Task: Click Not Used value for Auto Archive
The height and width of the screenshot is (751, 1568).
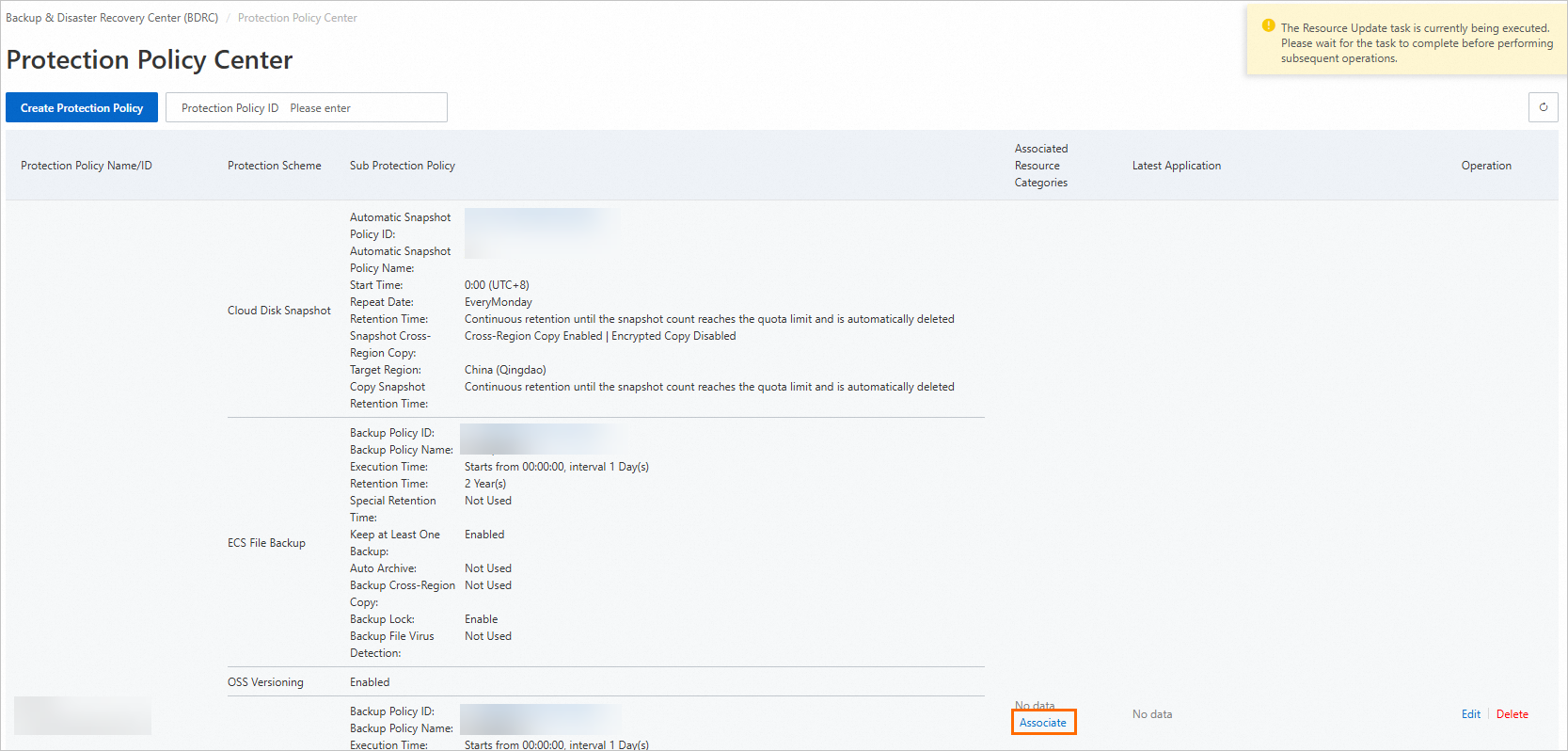Action: pyautogui.click(x=488, y=568)
